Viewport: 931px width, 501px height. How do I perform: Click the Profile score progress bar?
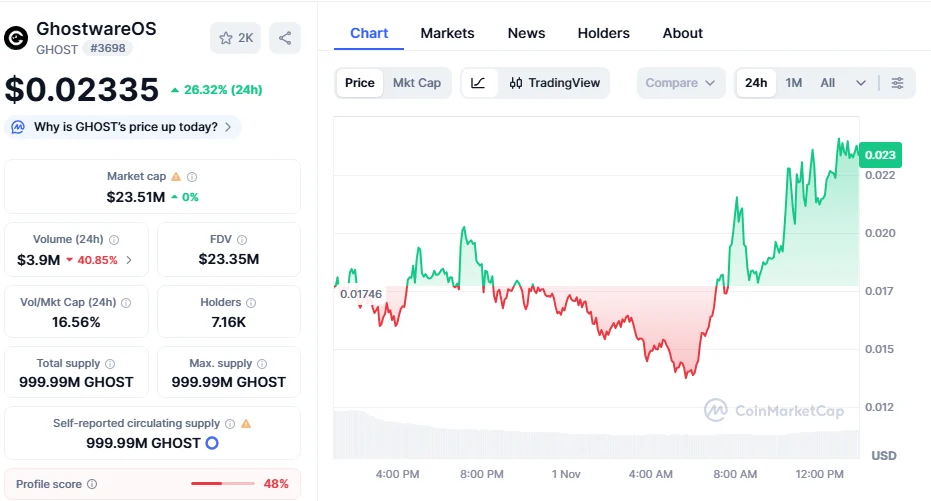pyautogui.click(x=222, y=484)
